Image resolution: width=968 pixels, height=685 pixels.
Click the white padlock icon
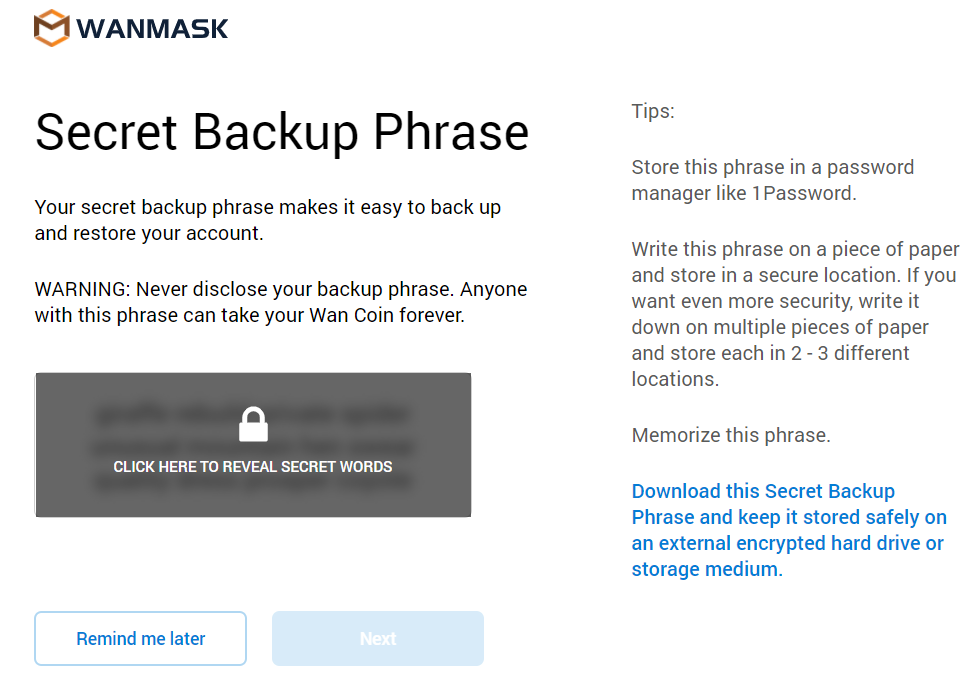[x=253, y=424]
